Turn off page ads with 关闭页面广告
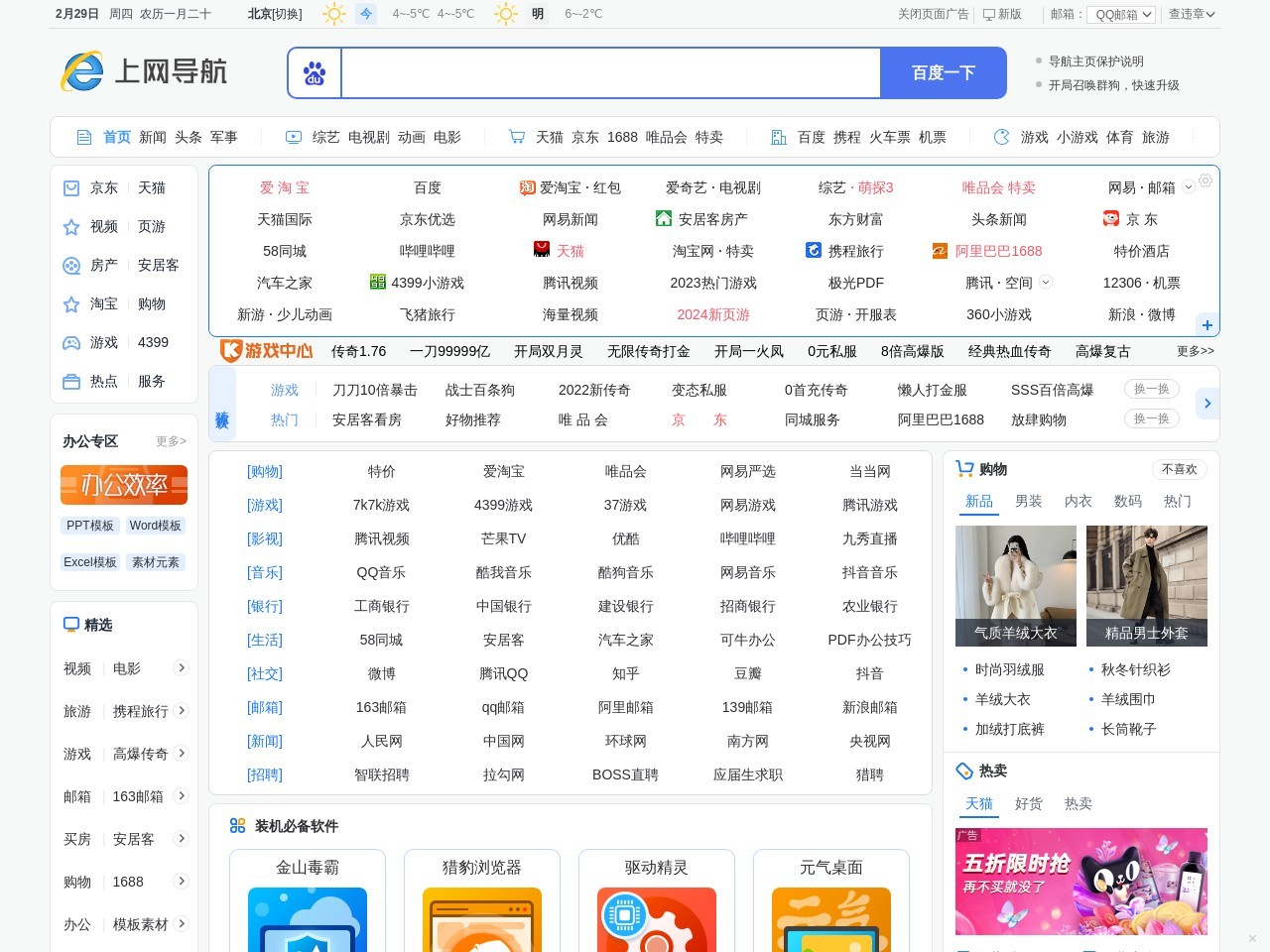Viewport: 1270px width, 952px height. coord(933,14)
